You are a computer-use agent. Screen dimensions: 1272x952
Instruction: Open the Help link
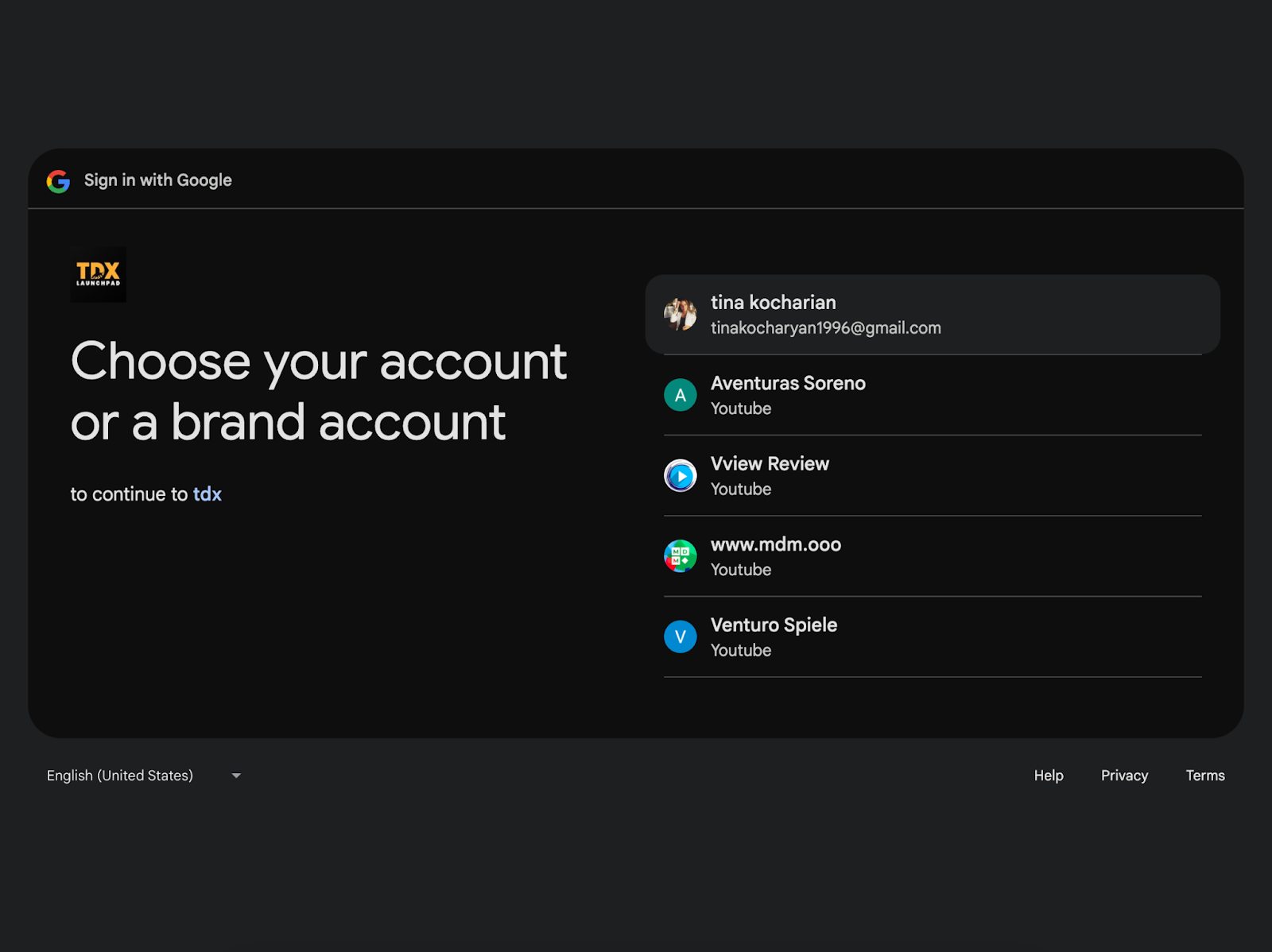(x=1049, y=776)
